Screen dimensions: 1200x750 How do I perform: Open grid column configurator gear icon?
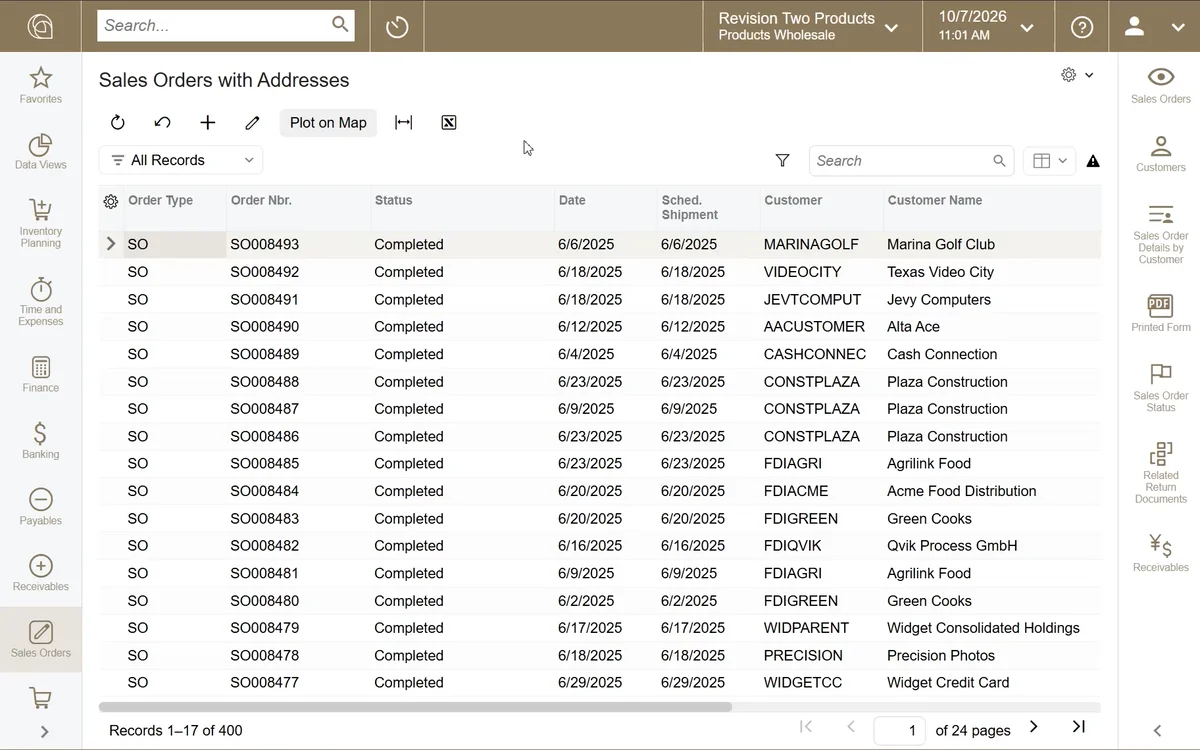111,201
